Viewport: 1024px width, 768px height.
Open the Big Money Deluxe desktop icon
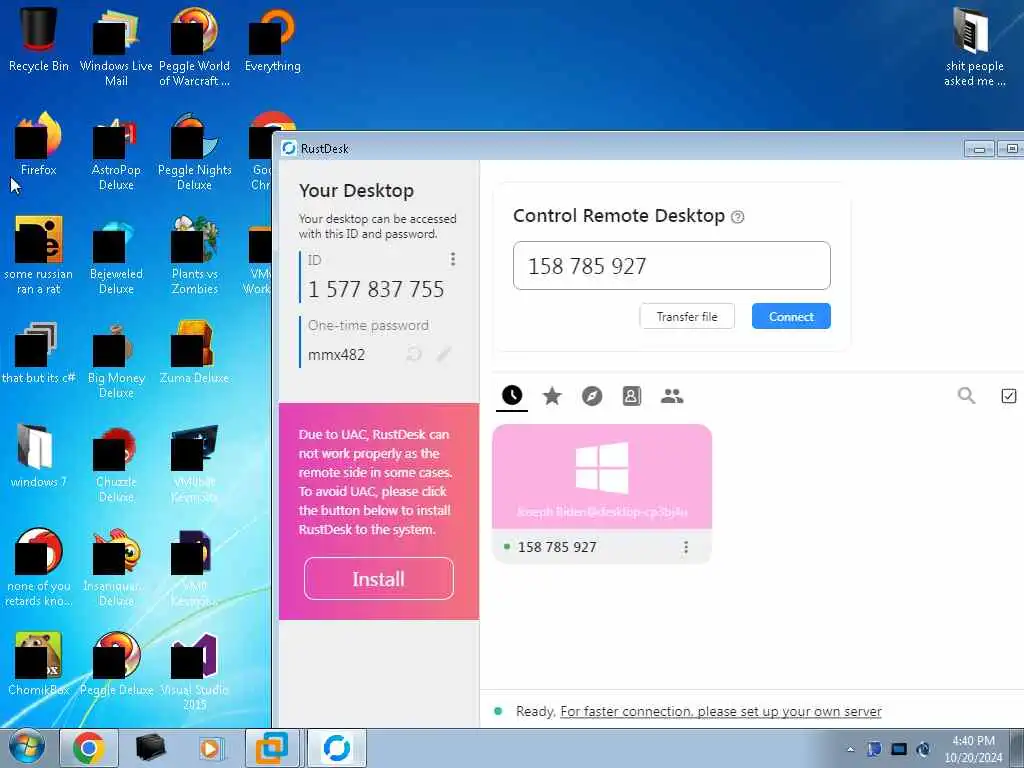click(x=116, y=360)
